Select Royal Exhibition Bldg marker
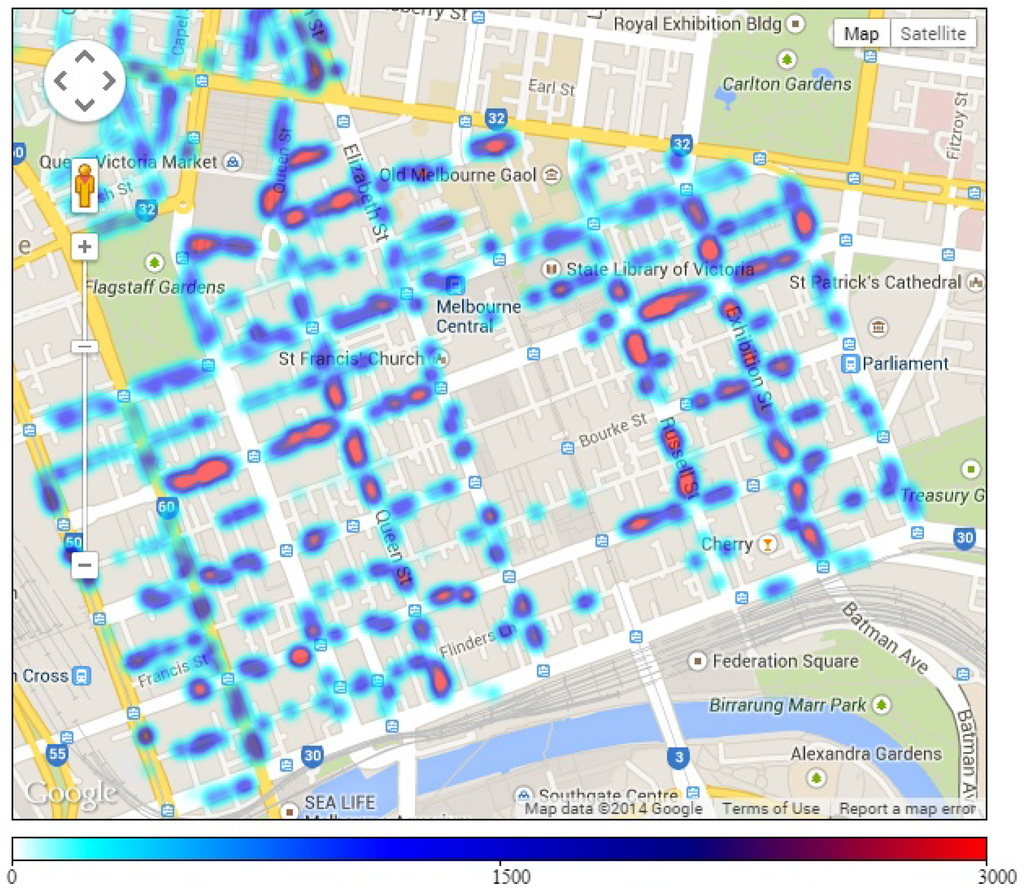This screenshot has height=892, width=1024. (x=795, y=24)
